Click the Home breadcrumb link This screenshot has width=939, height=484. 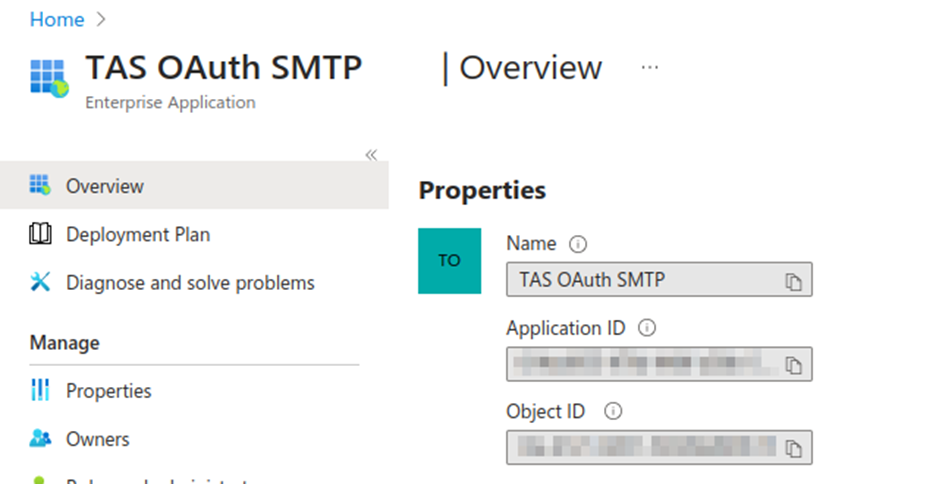point(56,19)
